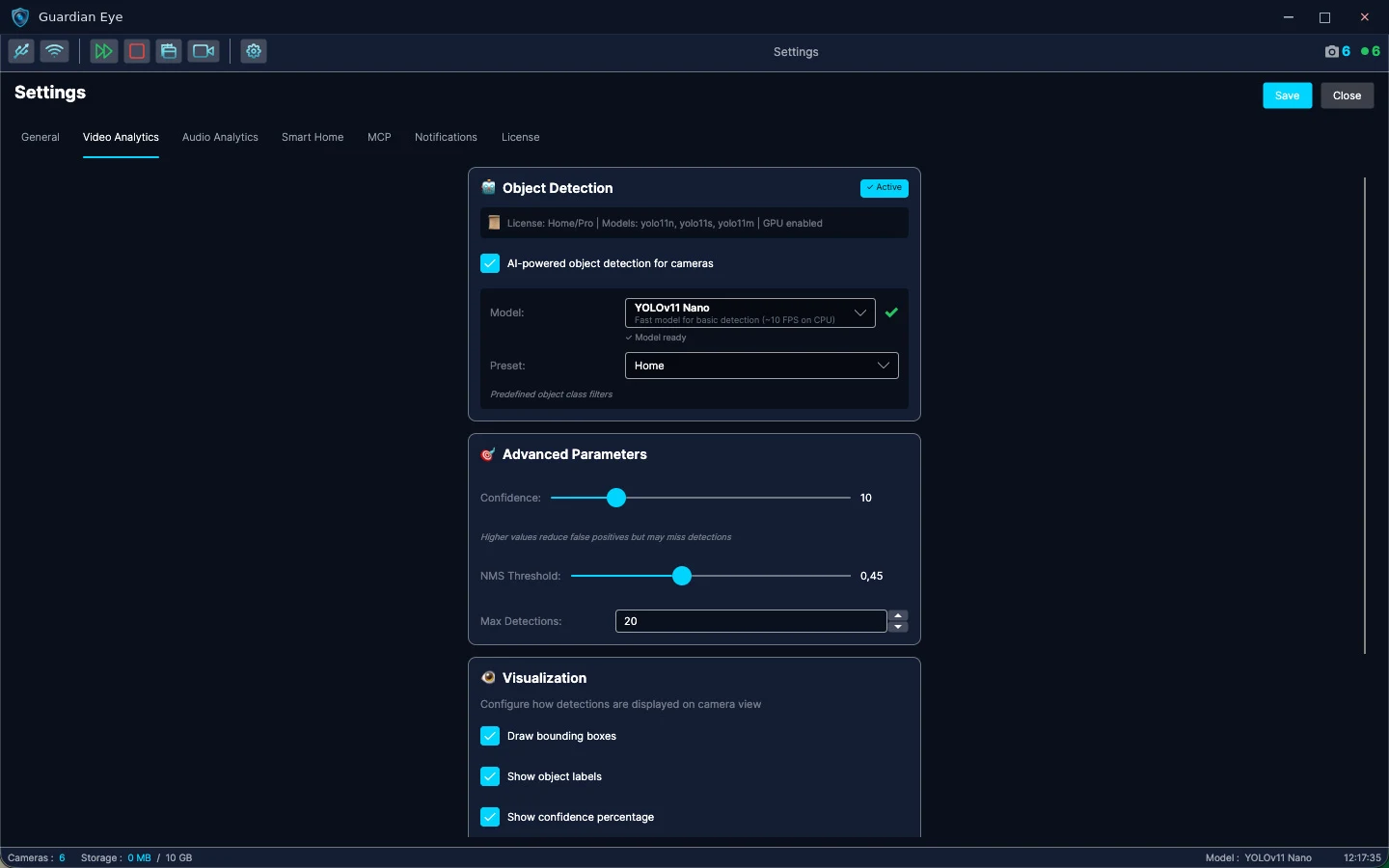Click the red stop square icon

pyautogui.click(x=137, y=51)
